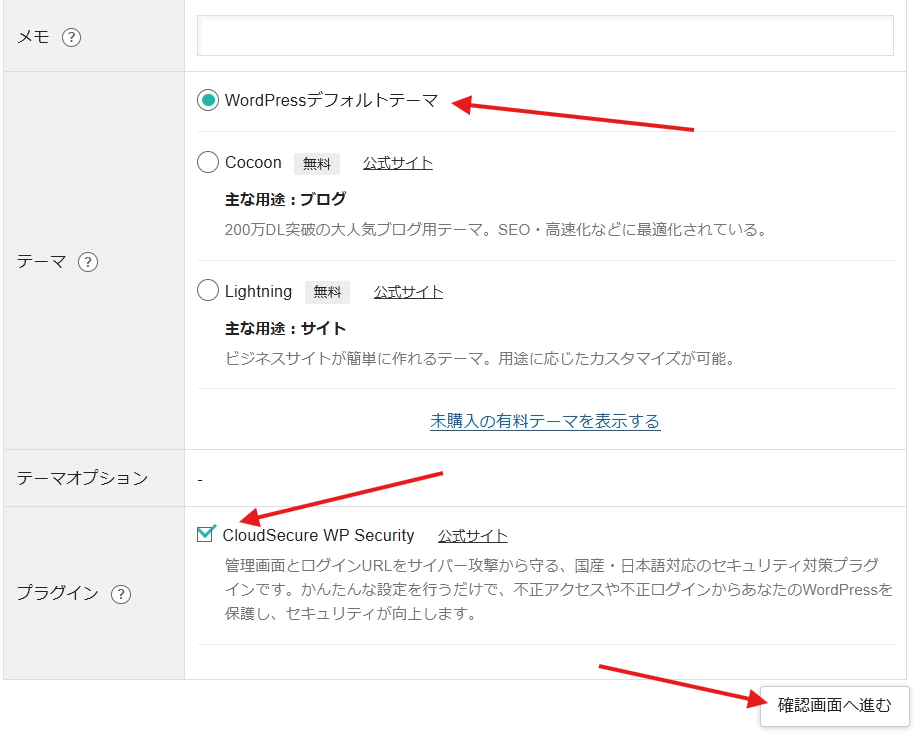Click the help icon beside メモ
The image size is (918, 737).
(71, 38)
